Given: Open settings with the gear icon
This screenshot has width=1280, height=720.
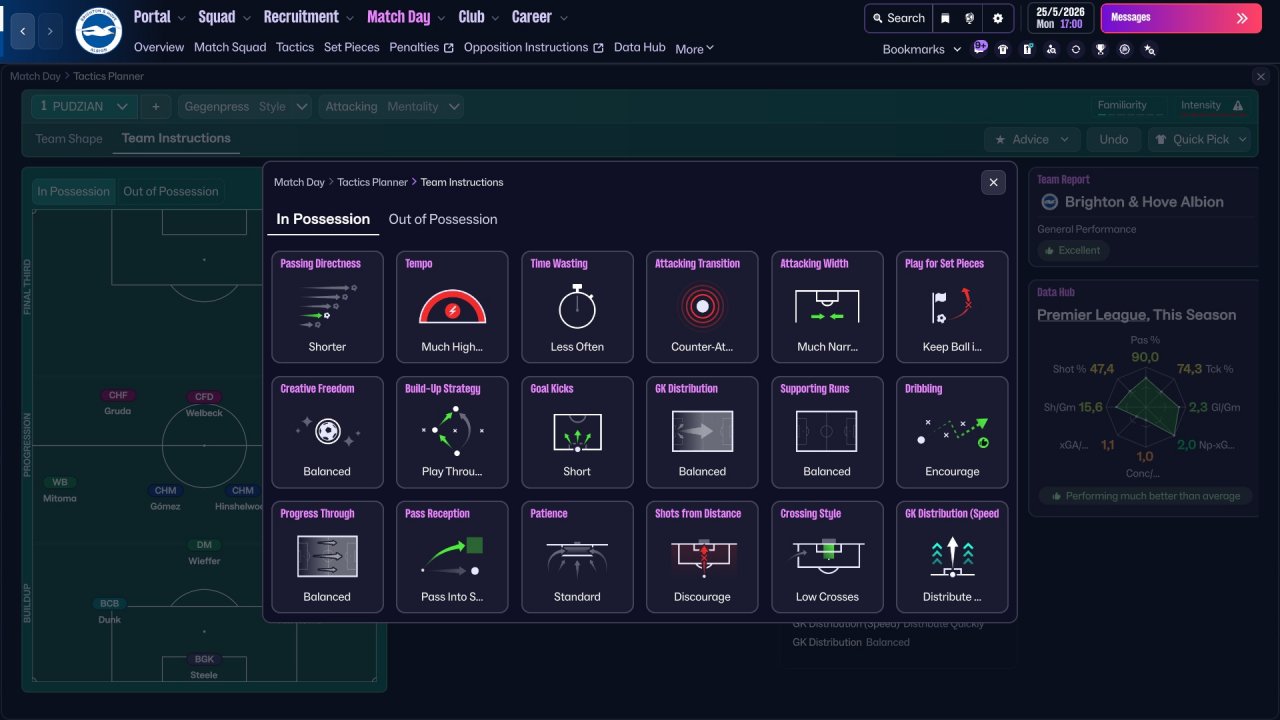Looking at the screenshot, I should pyautogui.click(x=998, y=18).
